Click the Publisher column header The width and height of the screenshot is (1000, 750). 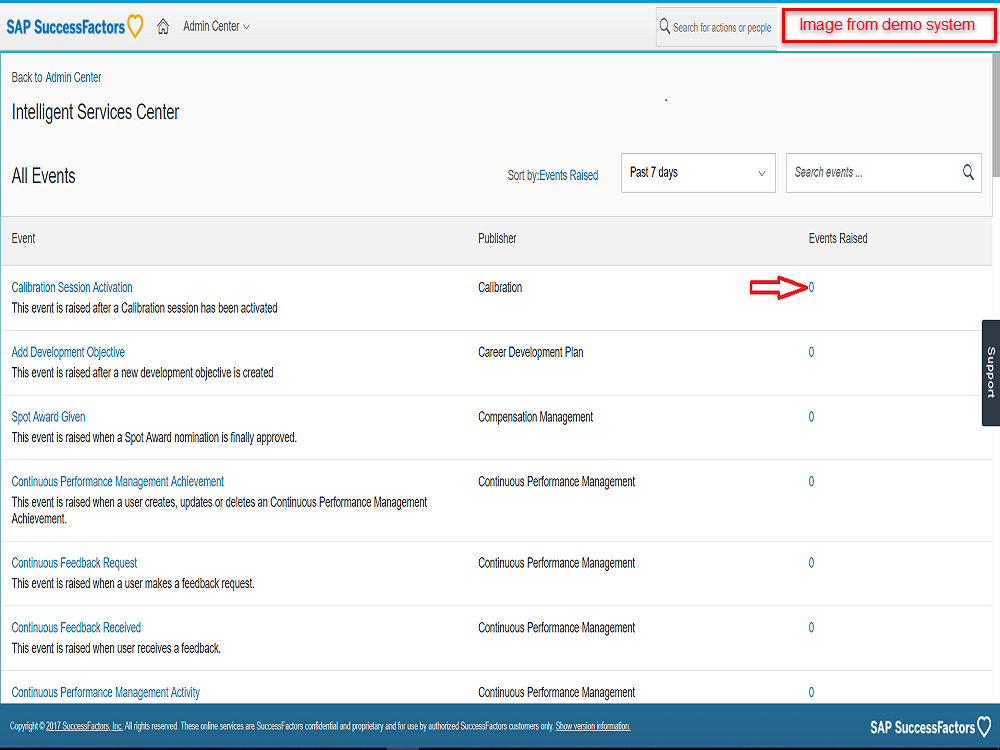pos(497,239)
